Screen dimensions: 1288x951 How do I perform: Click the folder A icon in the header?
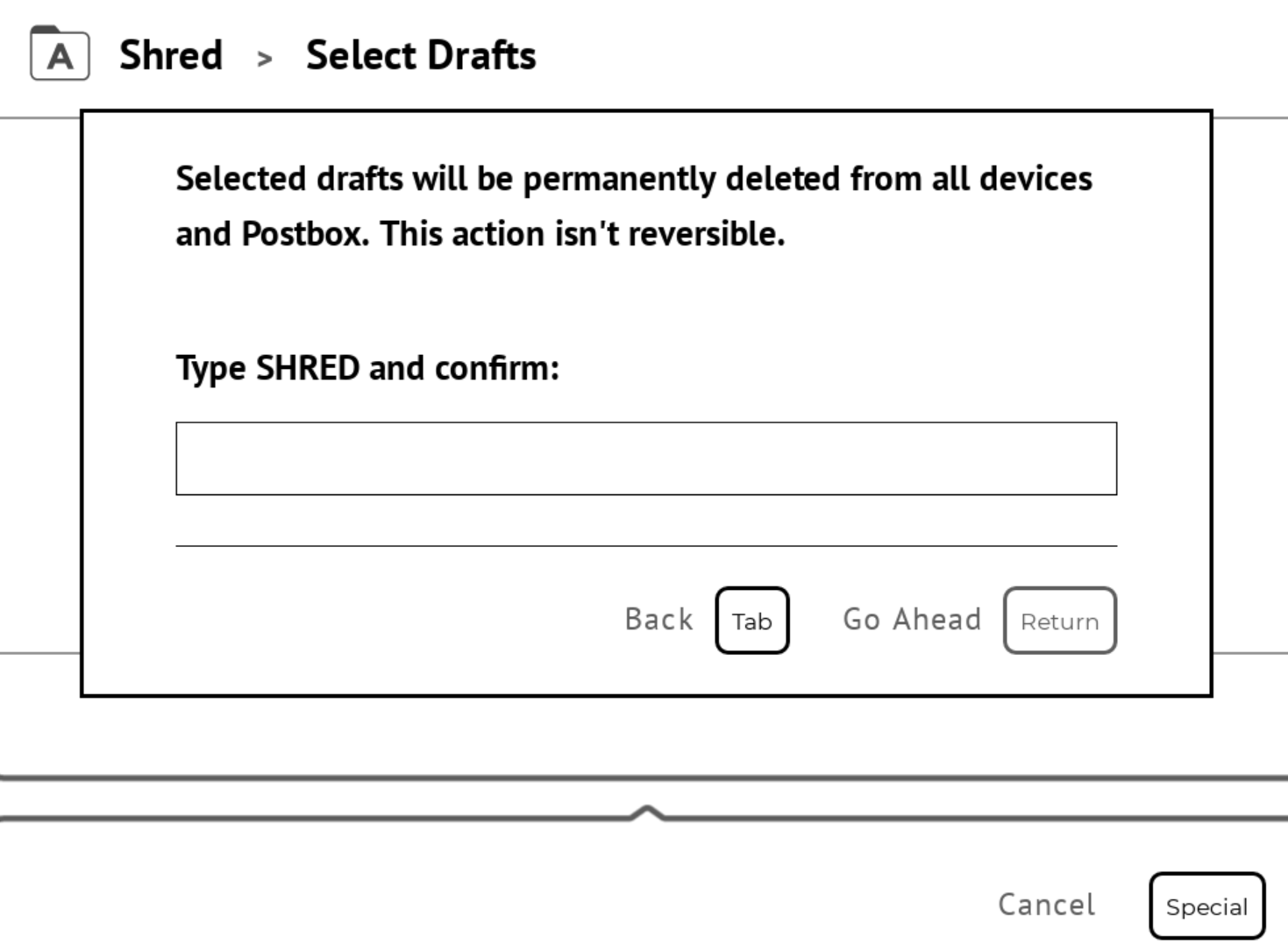pyautogui.click(x=60, y=54)
